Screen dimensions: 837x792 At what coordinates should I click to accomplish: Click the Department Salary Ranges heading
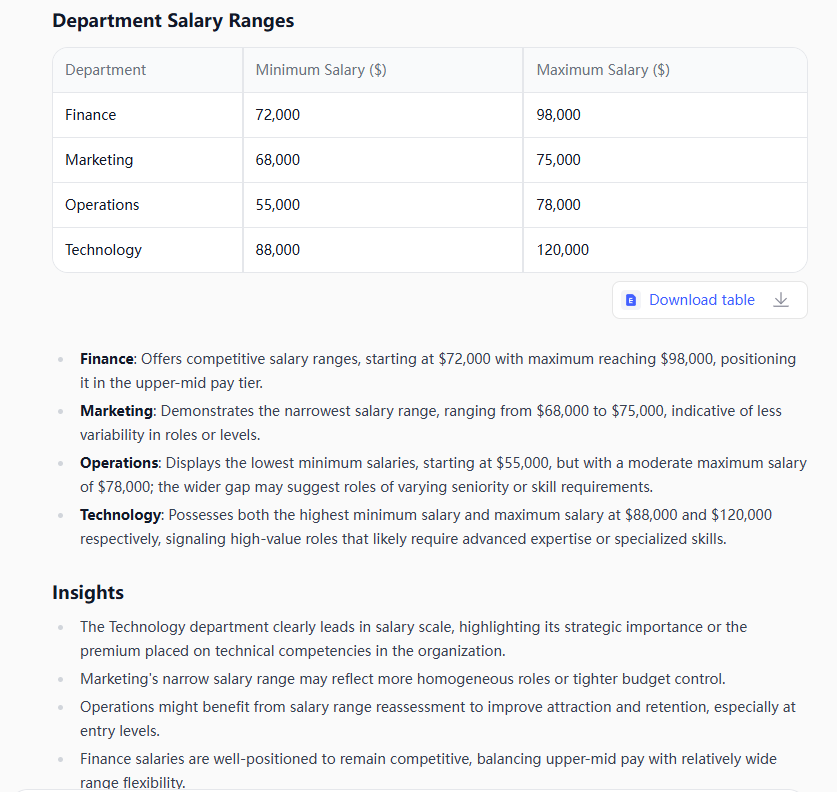[173, 21]
